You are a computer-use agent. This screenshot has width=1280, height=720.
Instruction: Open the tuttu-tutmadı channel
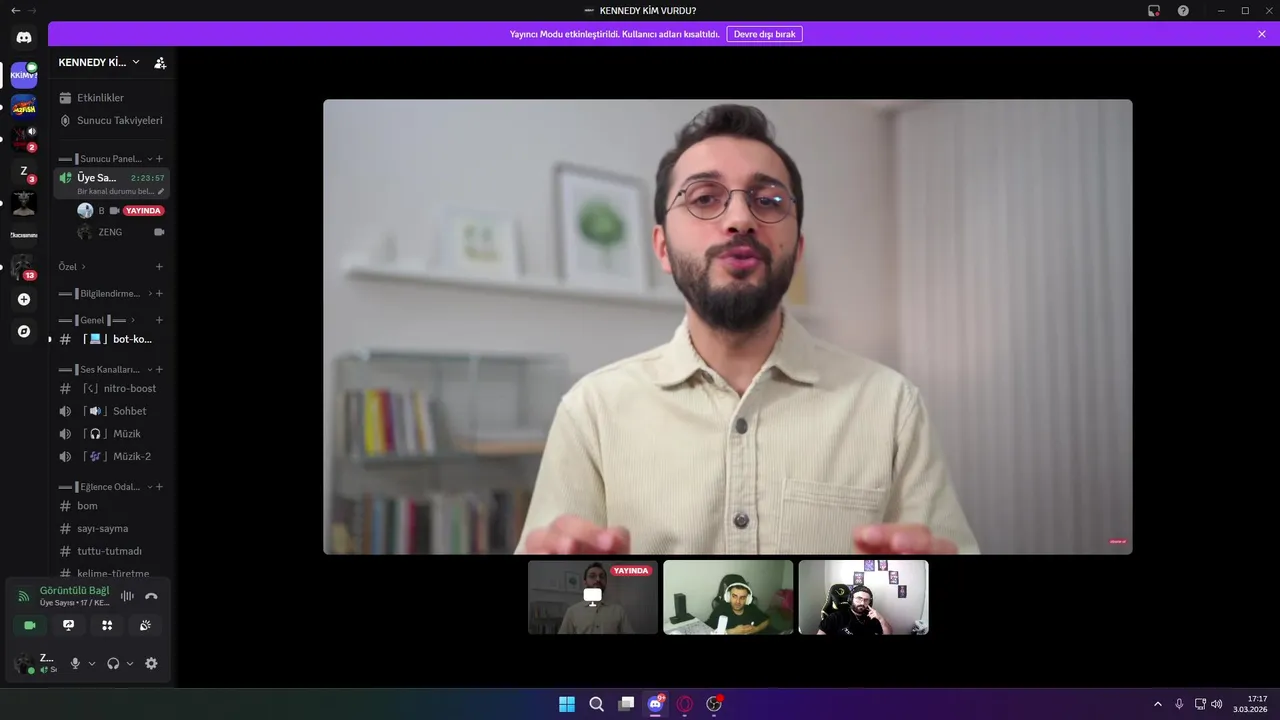111,551
